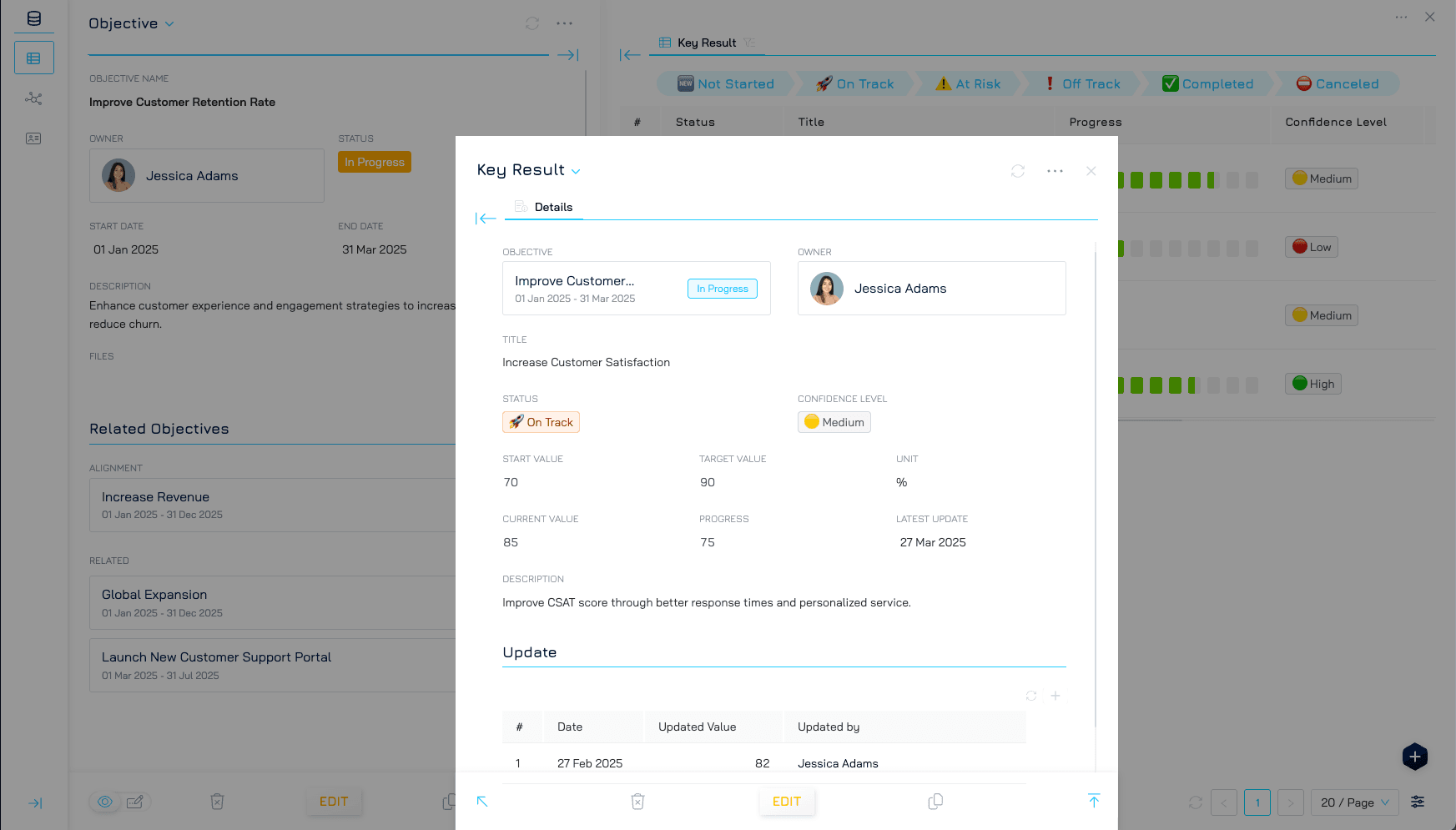Click the On Track status badge
Viewport: 1456px width, 830px height.
coord(541,422)
